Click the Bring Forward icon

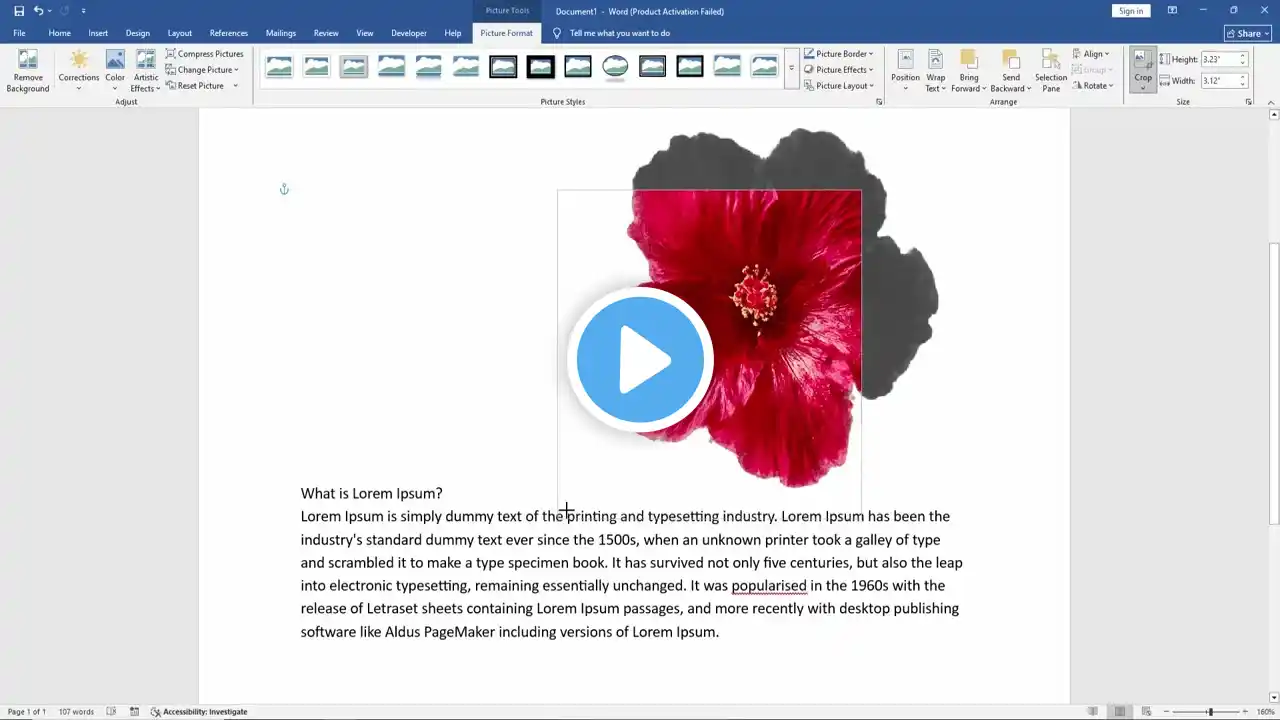(968, 60)
